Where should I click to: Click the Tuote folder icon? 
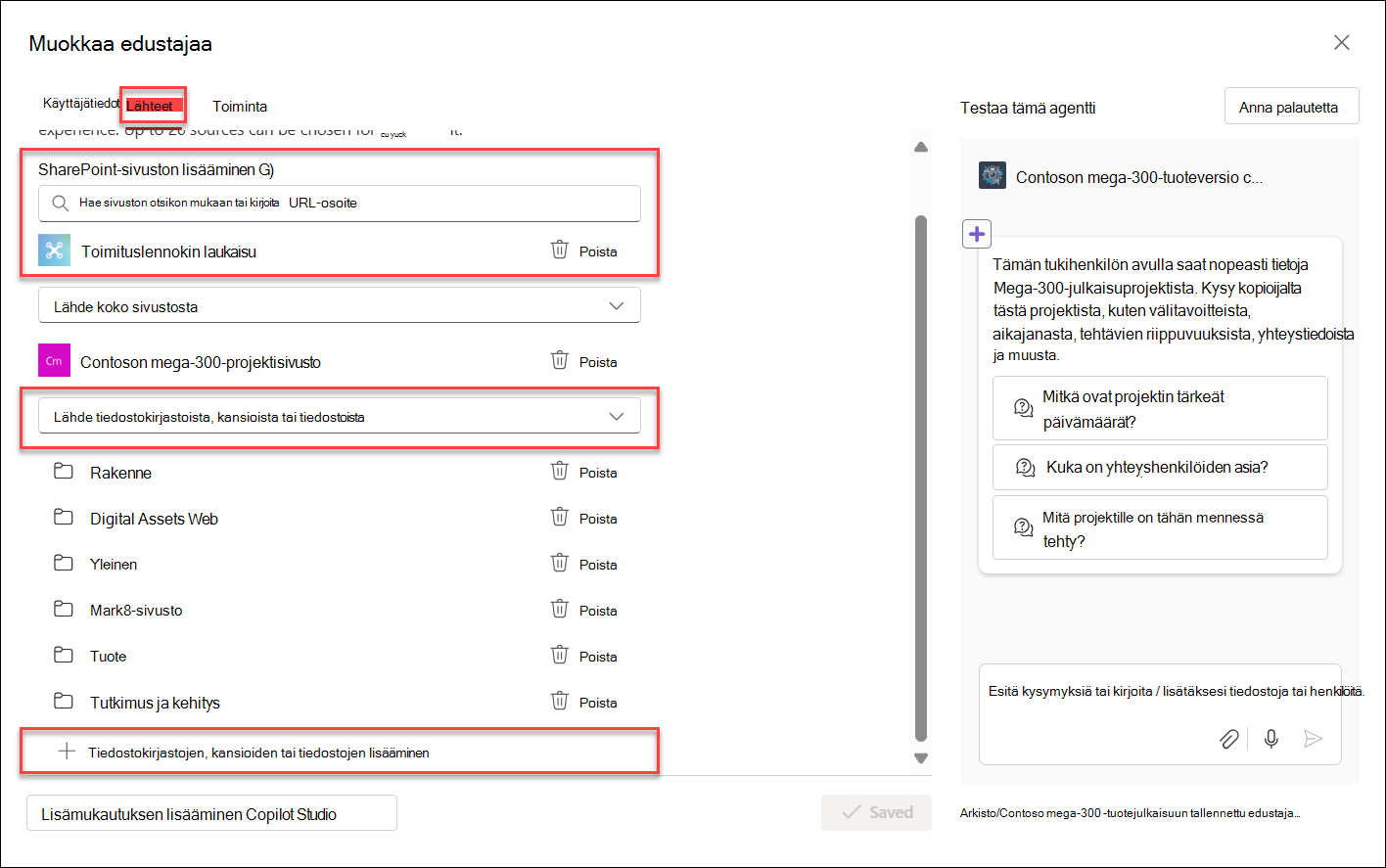click(64, 656)
